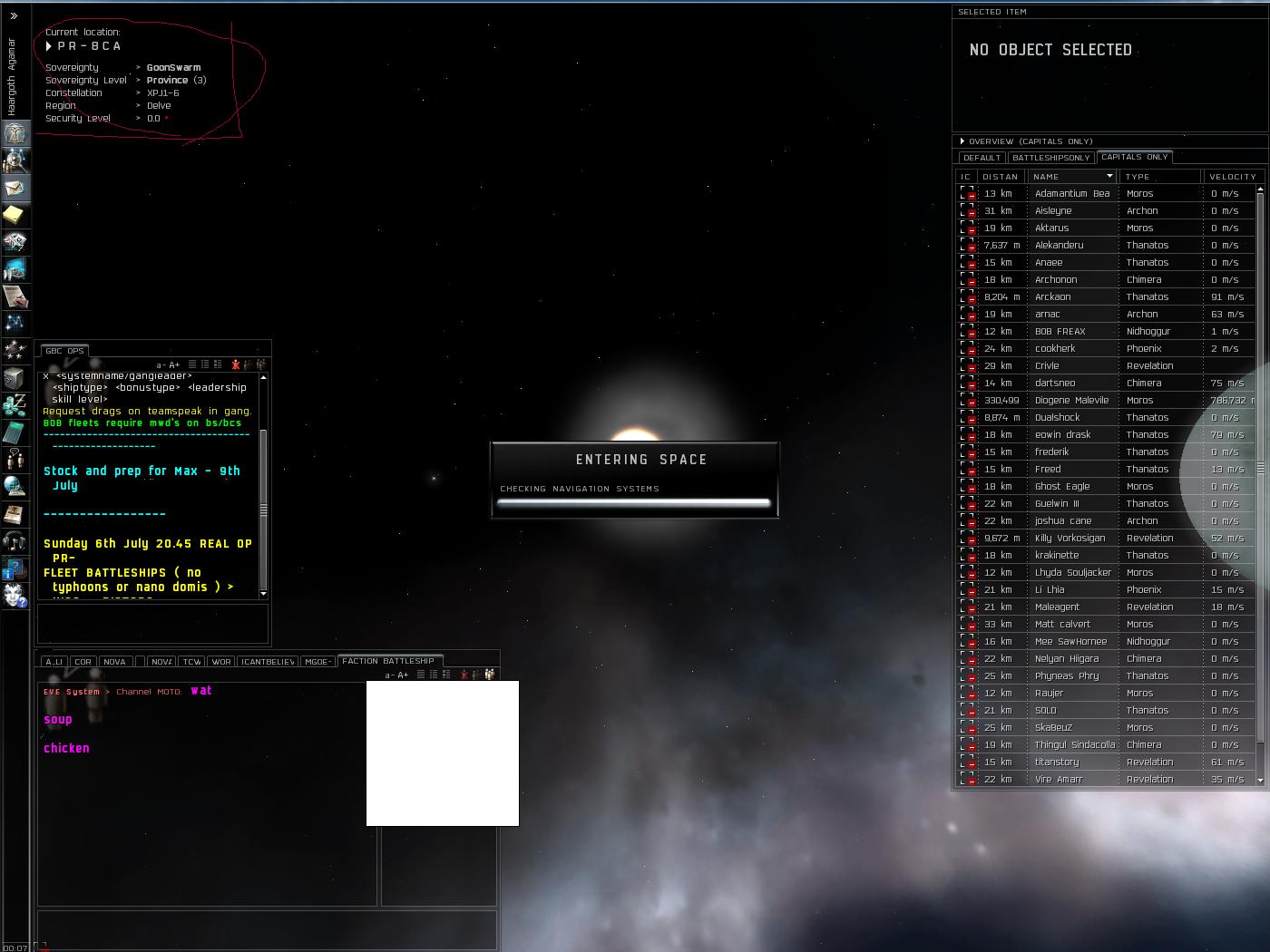This screenshot has width=1270, height=952.
Task: Click overview scrollbar up arrow
Action: pyautogui.click(x=1260, y=191)
